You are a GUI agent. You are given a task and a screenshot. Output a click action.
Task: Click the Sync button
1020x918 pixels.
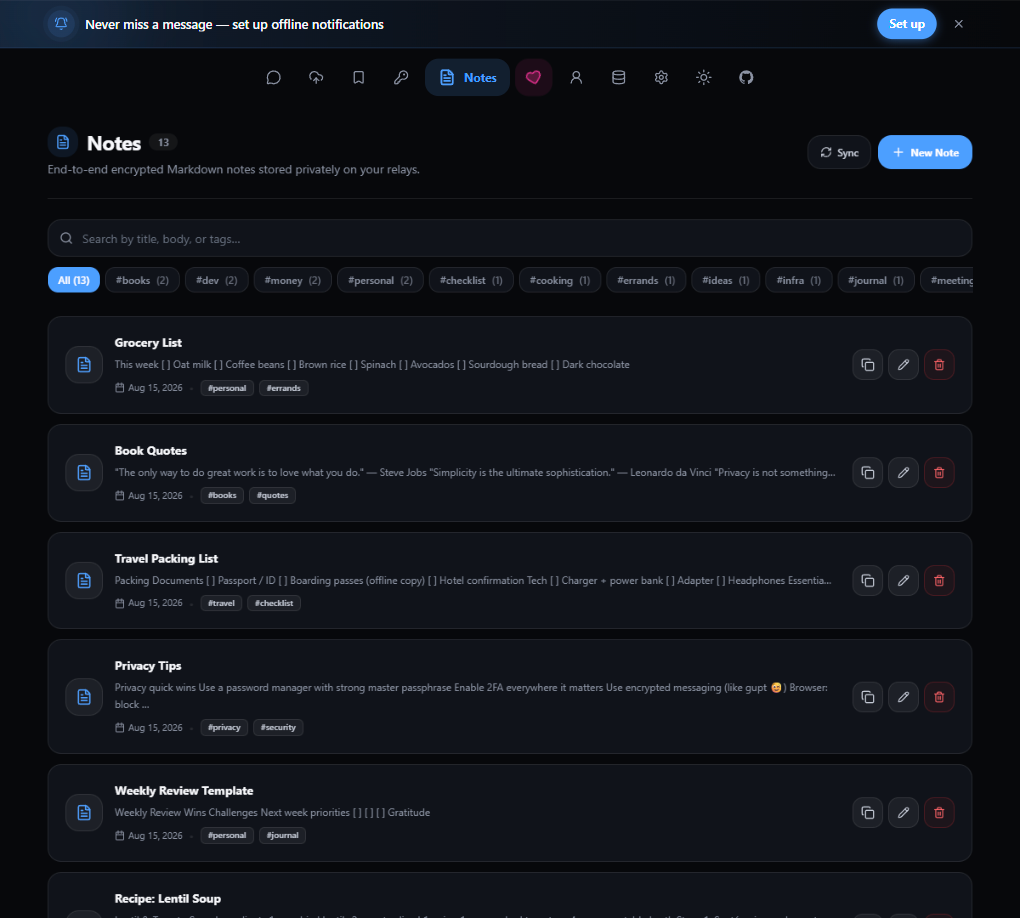[839, 152]
